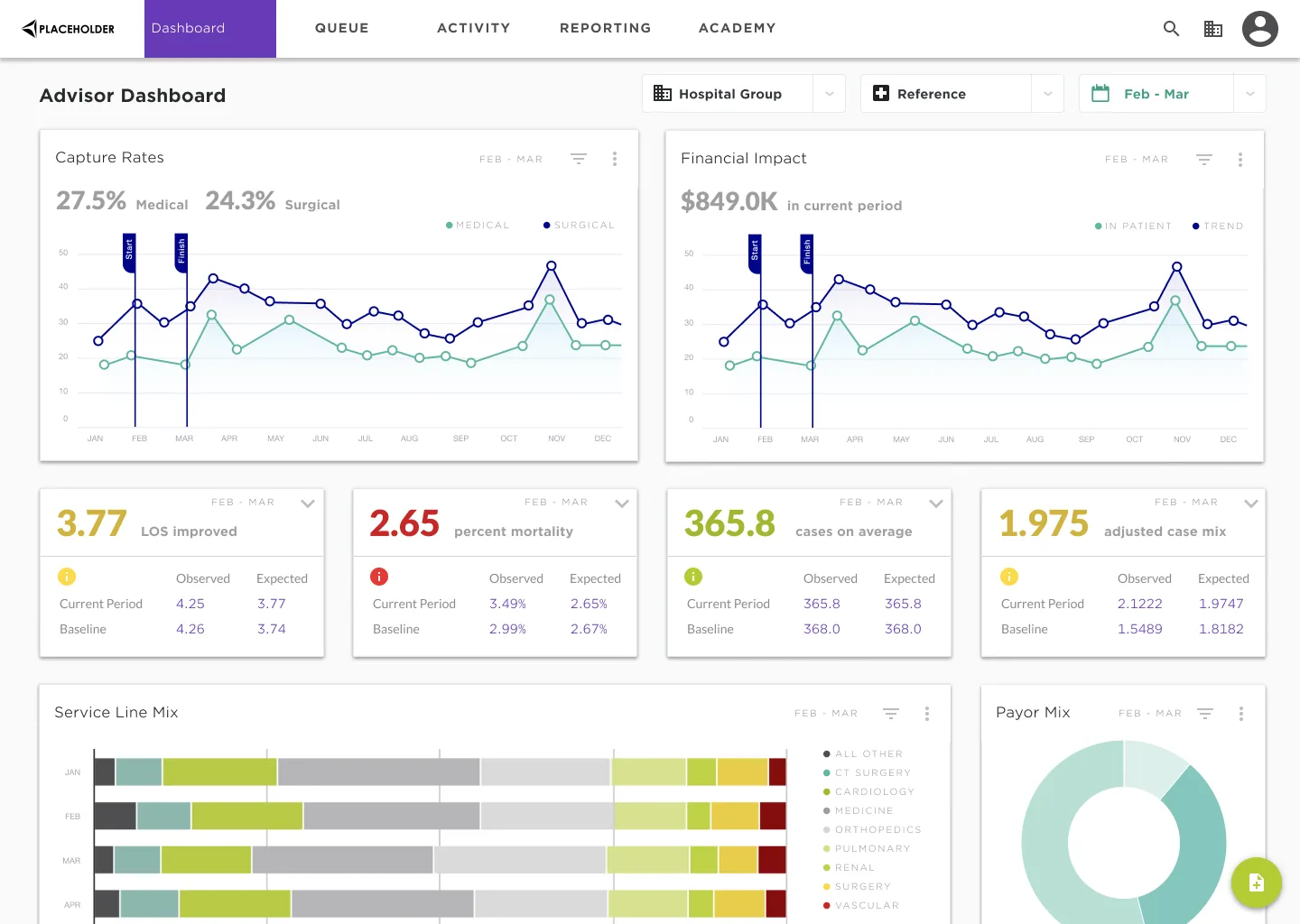Click FEB - MAR label in Capture Rates
Viewport: 1300px width, 924px height.
(x=511, y=159)
